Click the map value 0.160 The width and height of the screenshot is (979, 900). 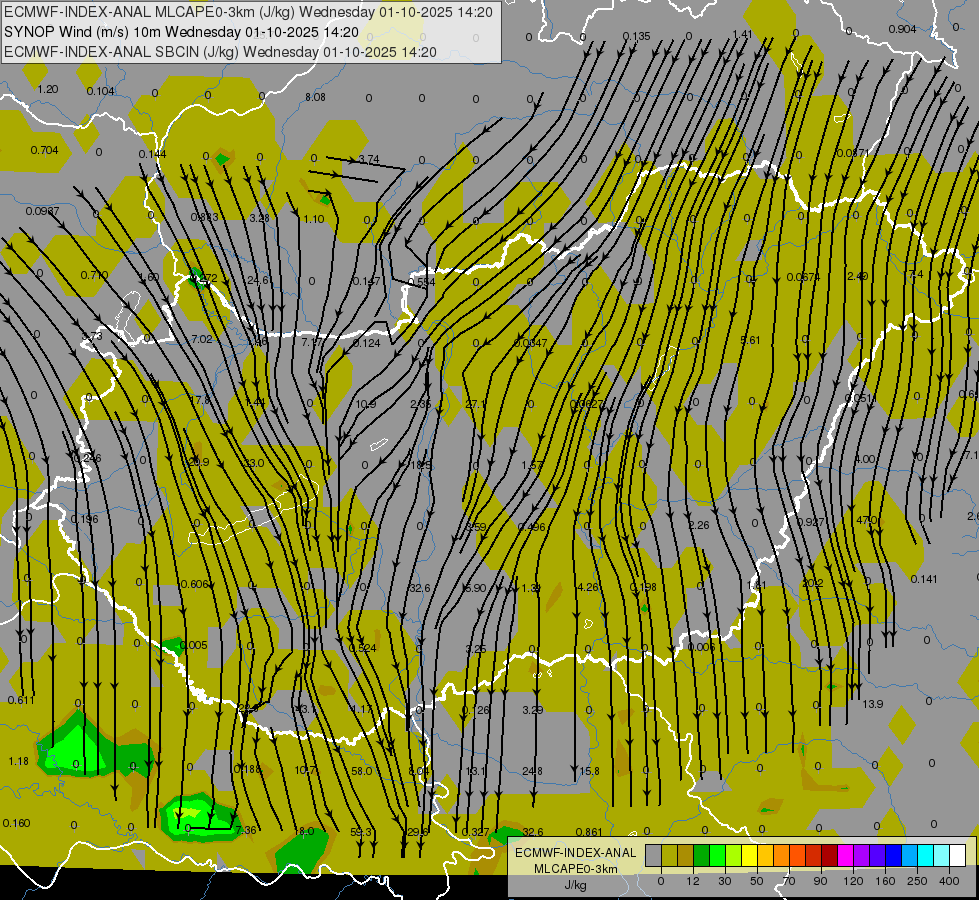[16, 823]
